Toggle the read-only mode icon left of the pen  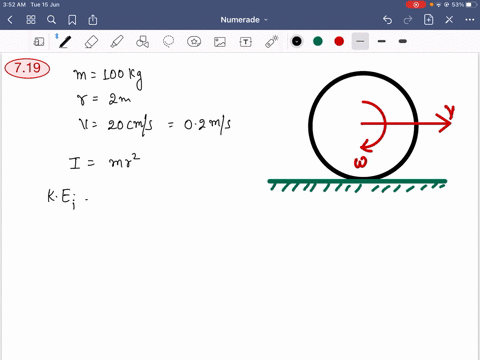(39, 42)
